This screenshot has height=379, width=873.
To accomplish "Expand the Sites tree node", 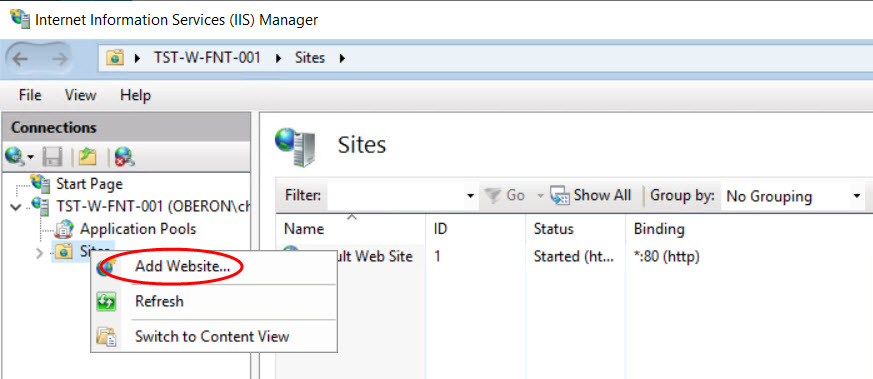I will [x=39, y=253].
